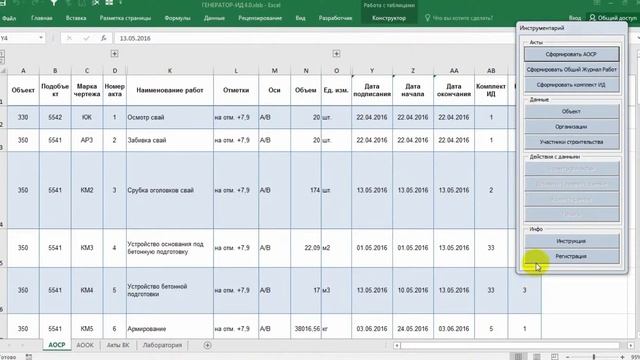Click the confirm checkmark in formula bar

click(86, 38)
